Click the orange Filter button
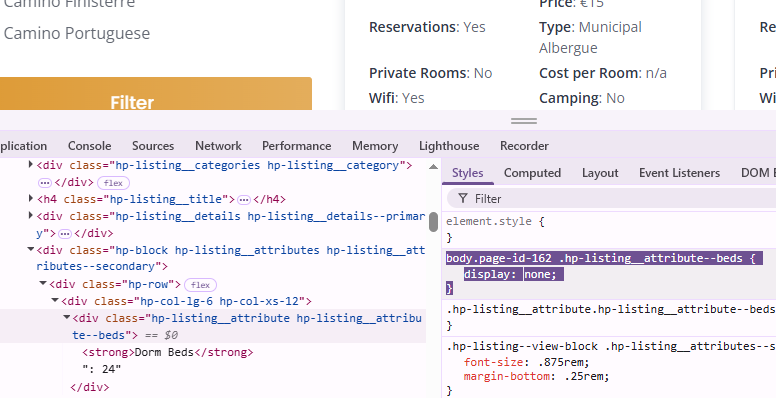Screen dimensions: 776x398 (155, 94)
